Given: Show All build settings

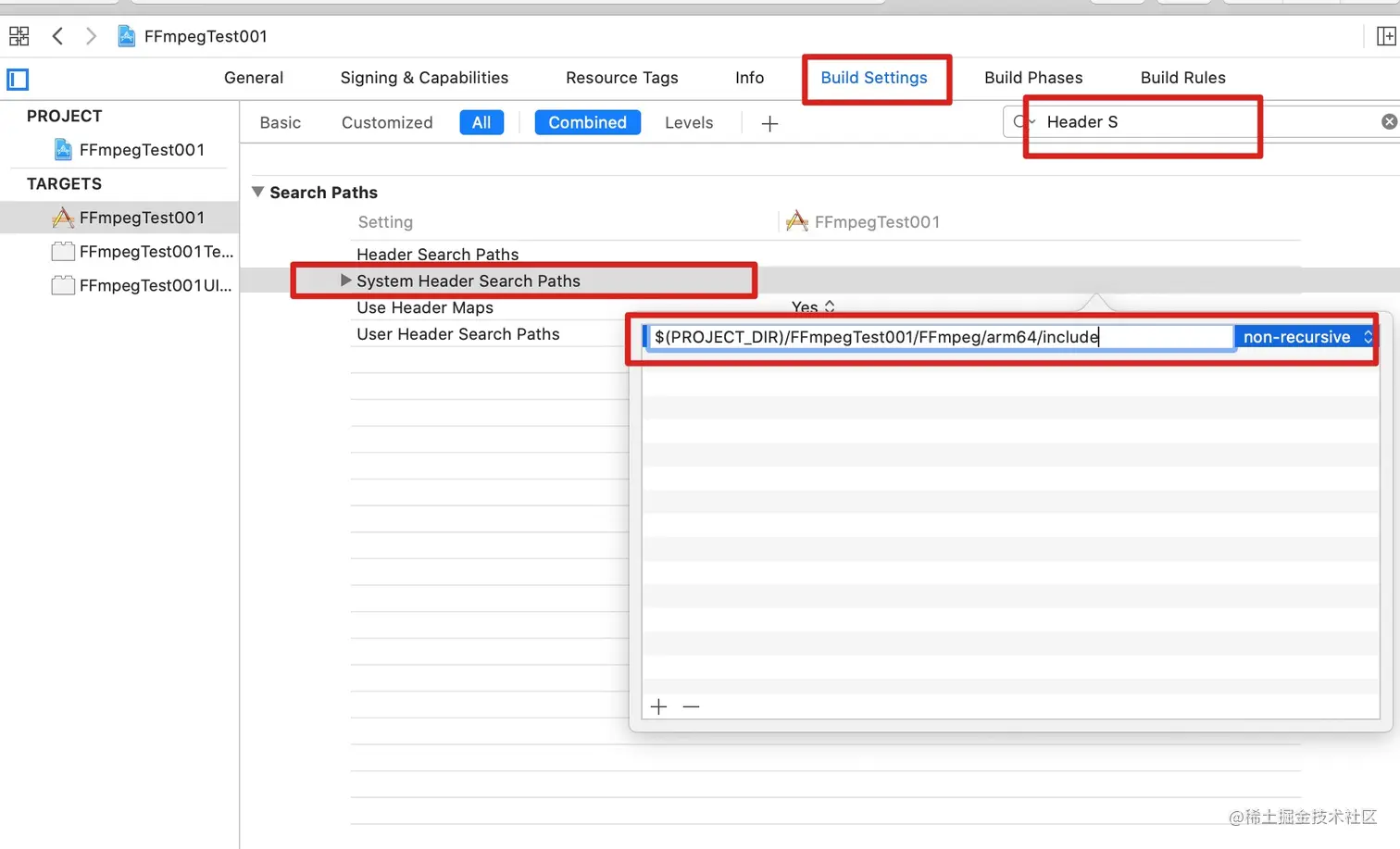Looking at the screenshot, I should click(x=481, y=122).
